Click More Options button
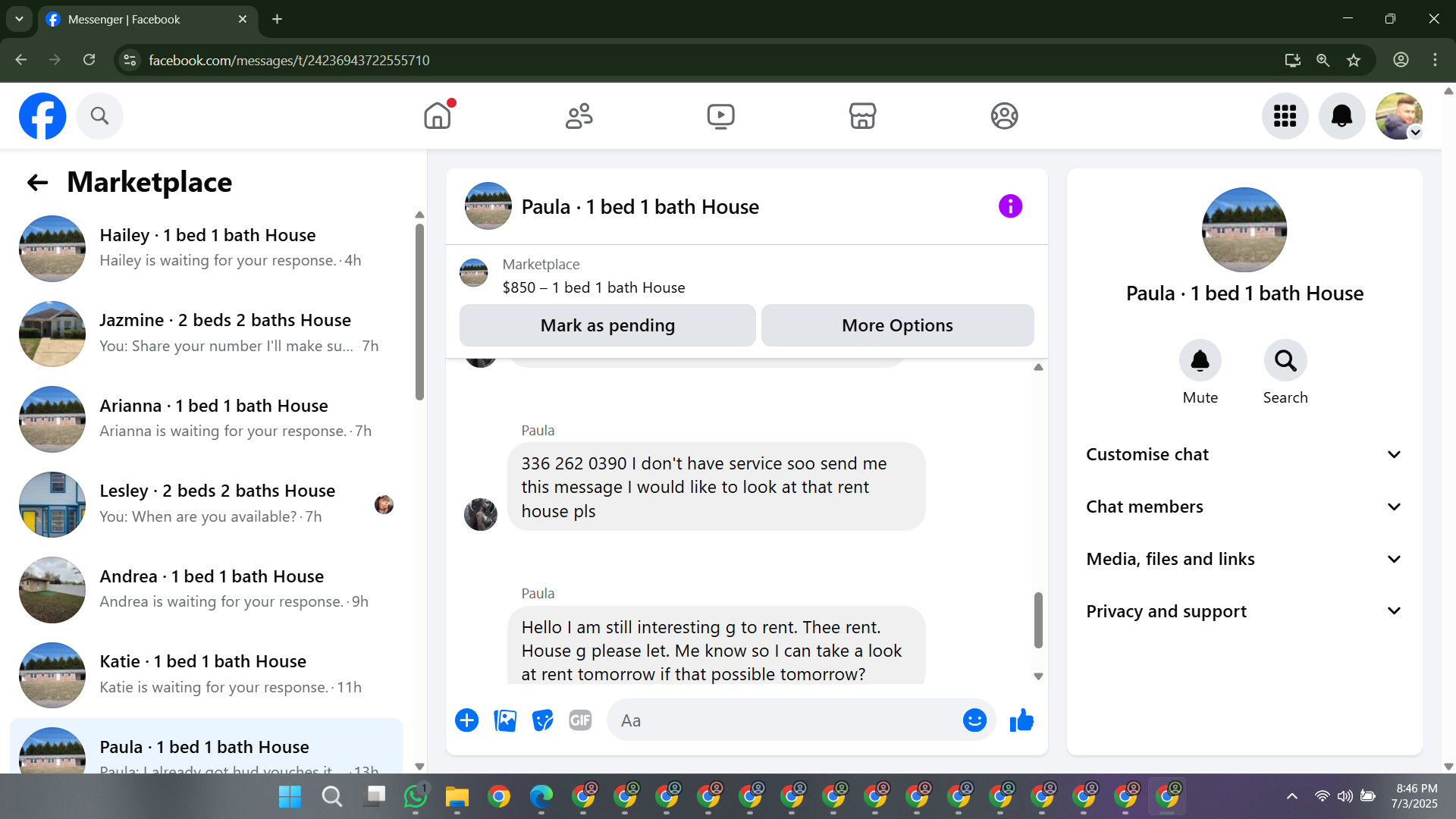 point(897,325)
